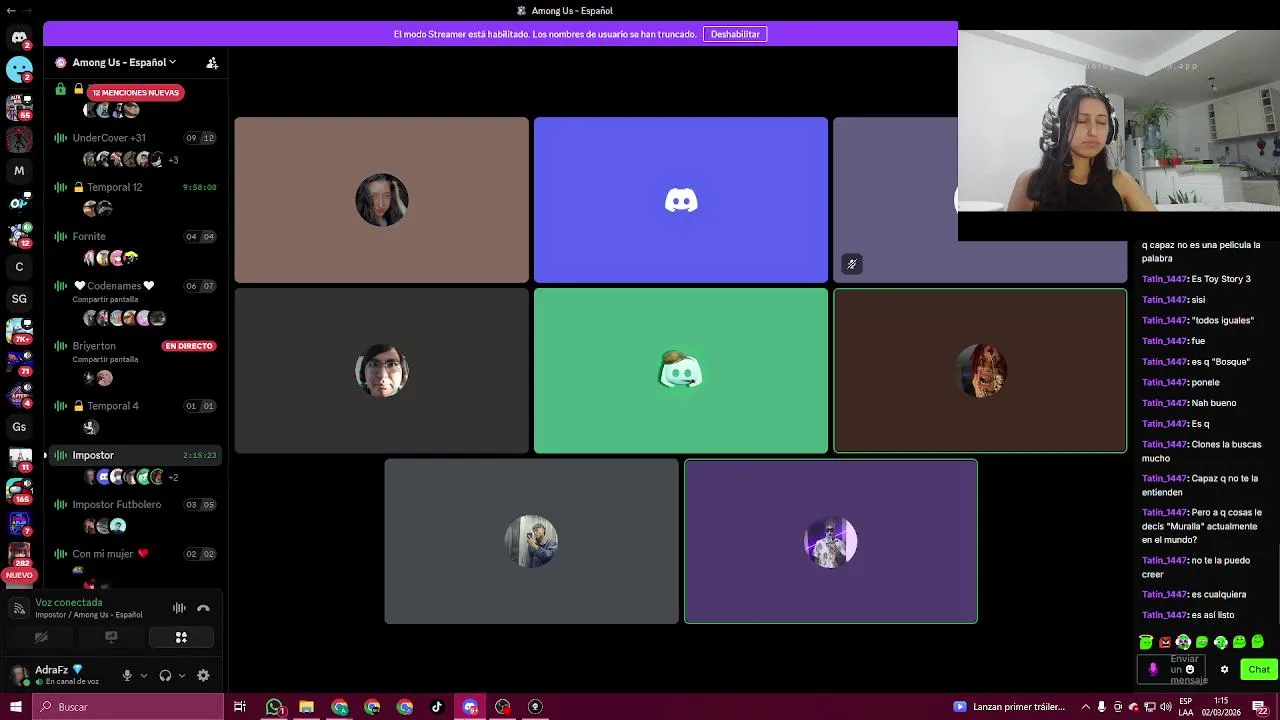
Task: Click the 12 menciones nuevas pill
Action: tap(135, 92)
